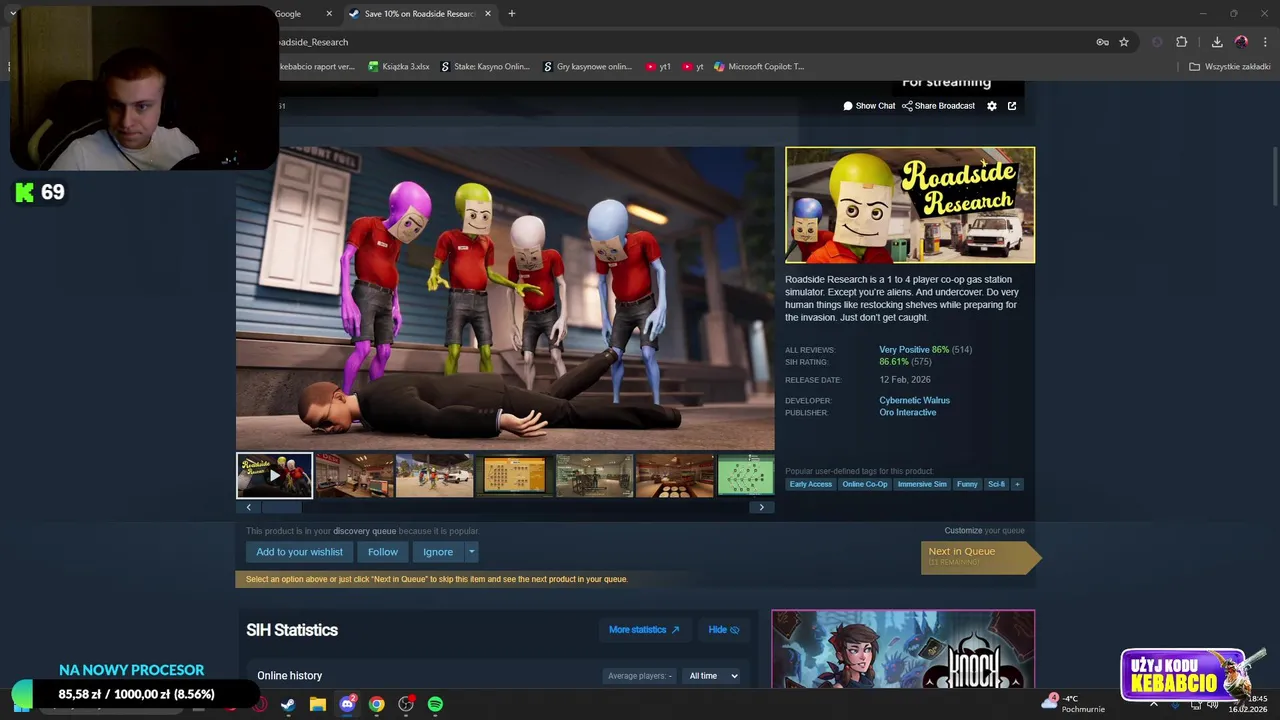
Task: Expand the Ignore options dropdown arrow
Action: pyautogui.click(x=472, y=552)
